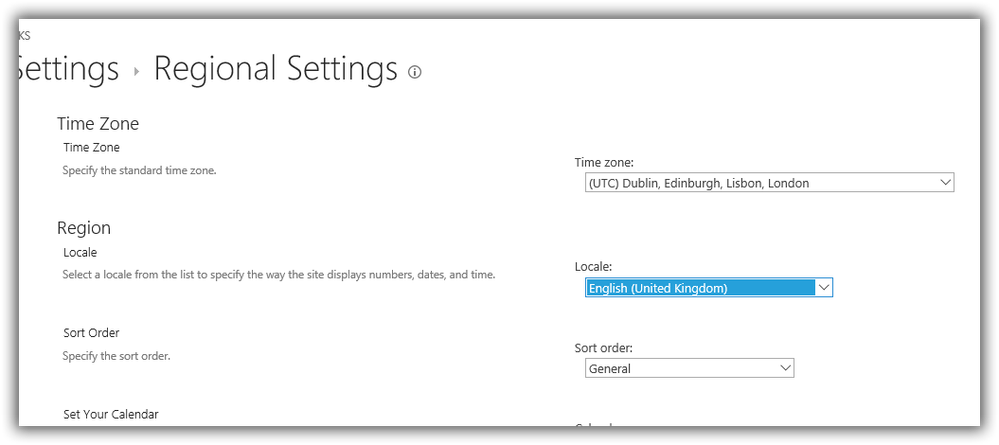Screen dimensions: 999x445
Task: Open the General sort order combo box
Action: coord(680,369)
